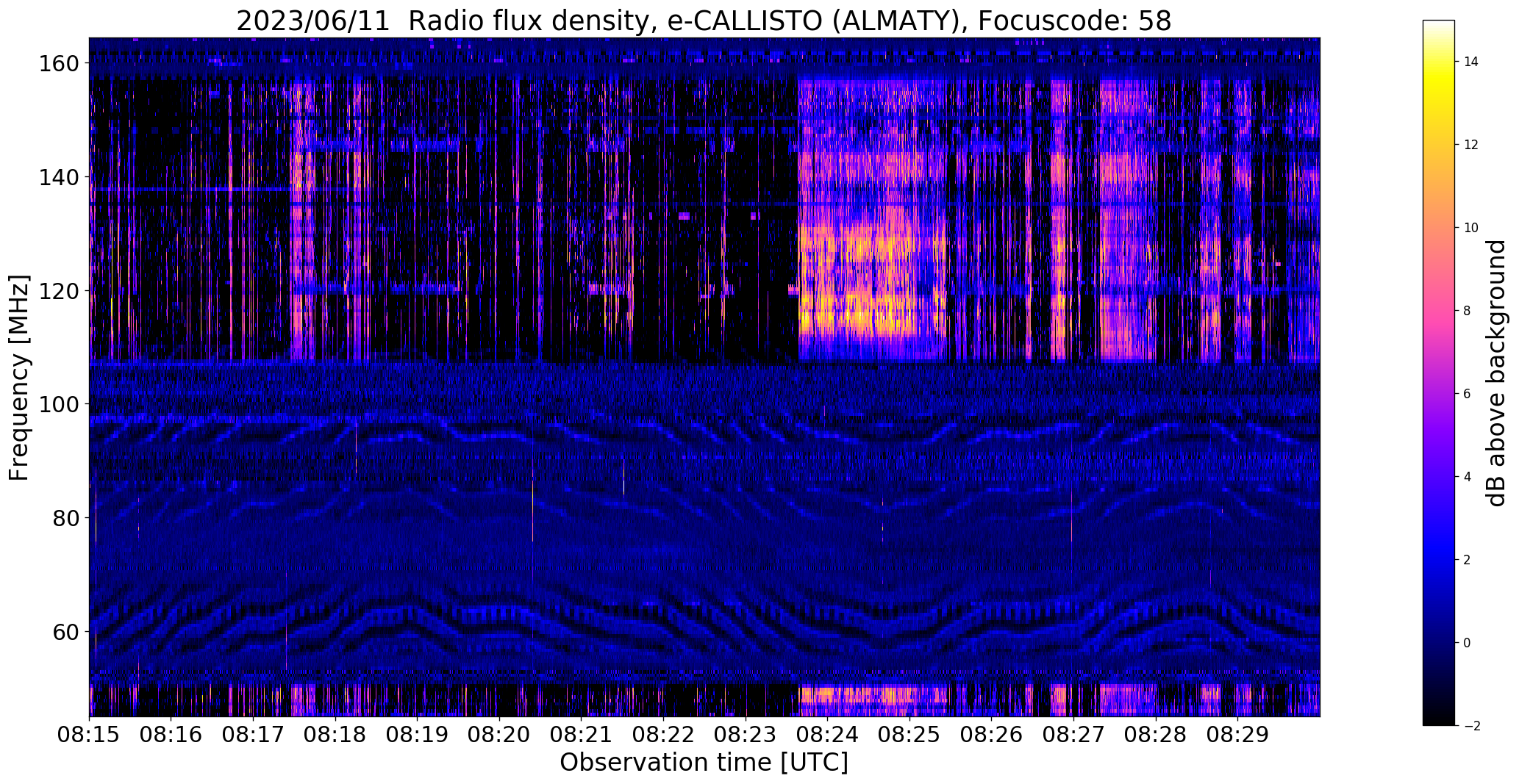Select the 08:27 time tick label

(1073, 734)
